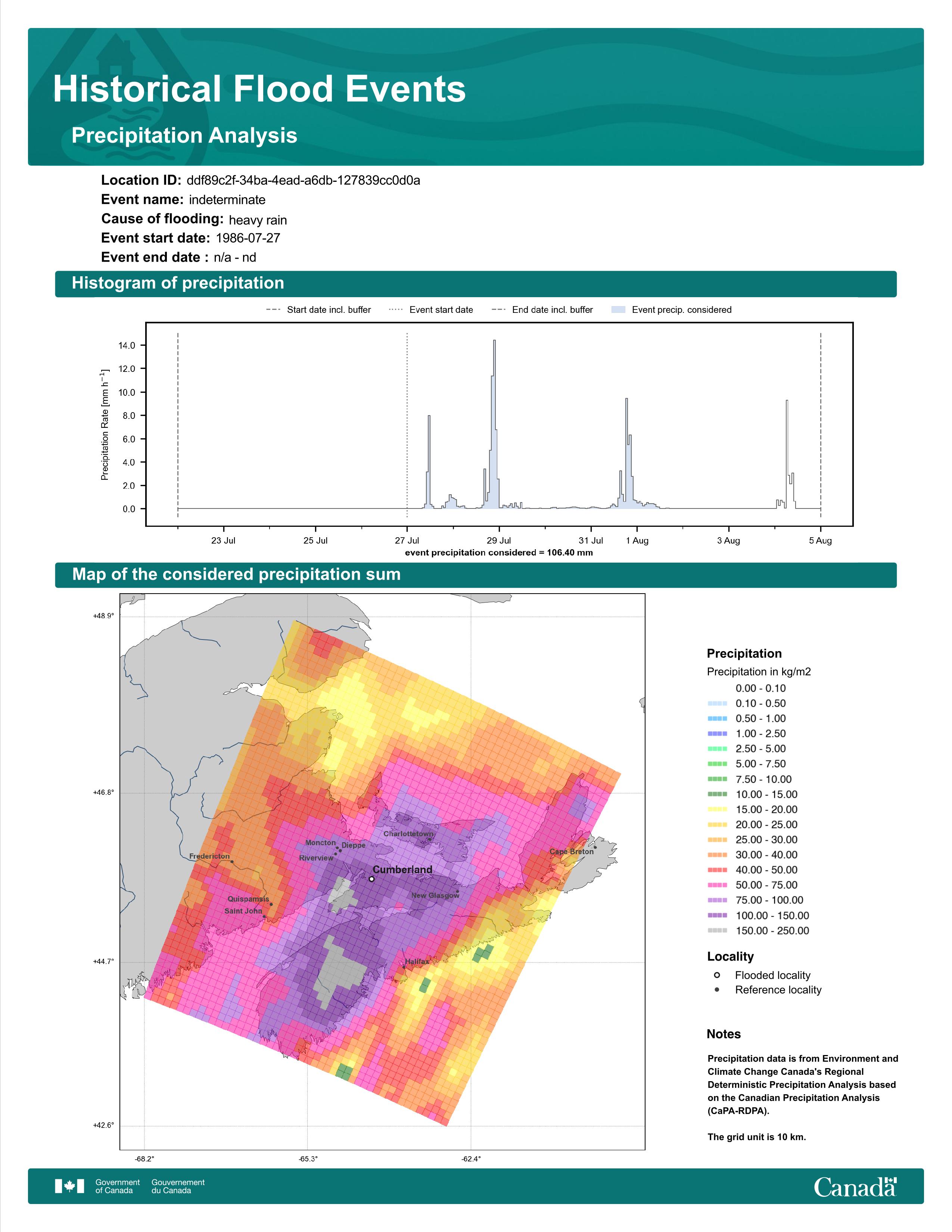
Task: Click the Government of Canada footer text
Action: click(x=117, y=1186)
